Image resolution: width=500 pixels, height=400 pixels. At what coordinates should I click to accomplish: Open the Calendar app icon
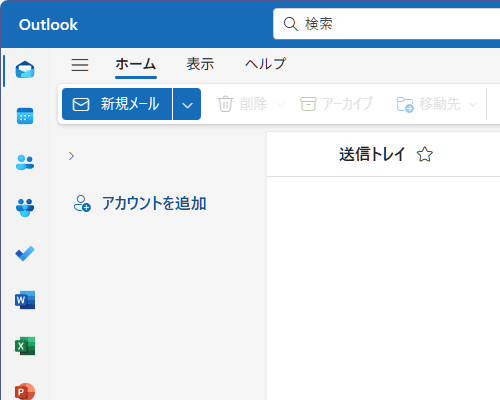pos(25,116)
